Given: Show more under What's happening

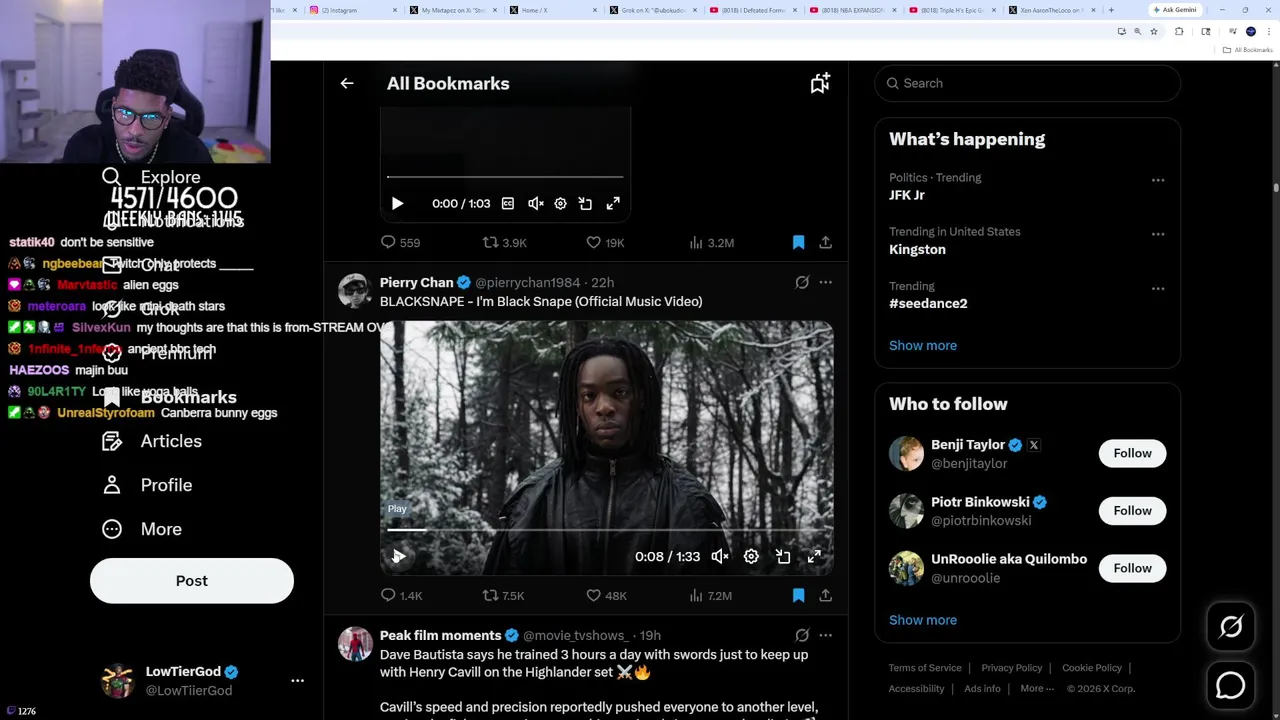Looking at the screenshot, I should click(x=923, y=345).
